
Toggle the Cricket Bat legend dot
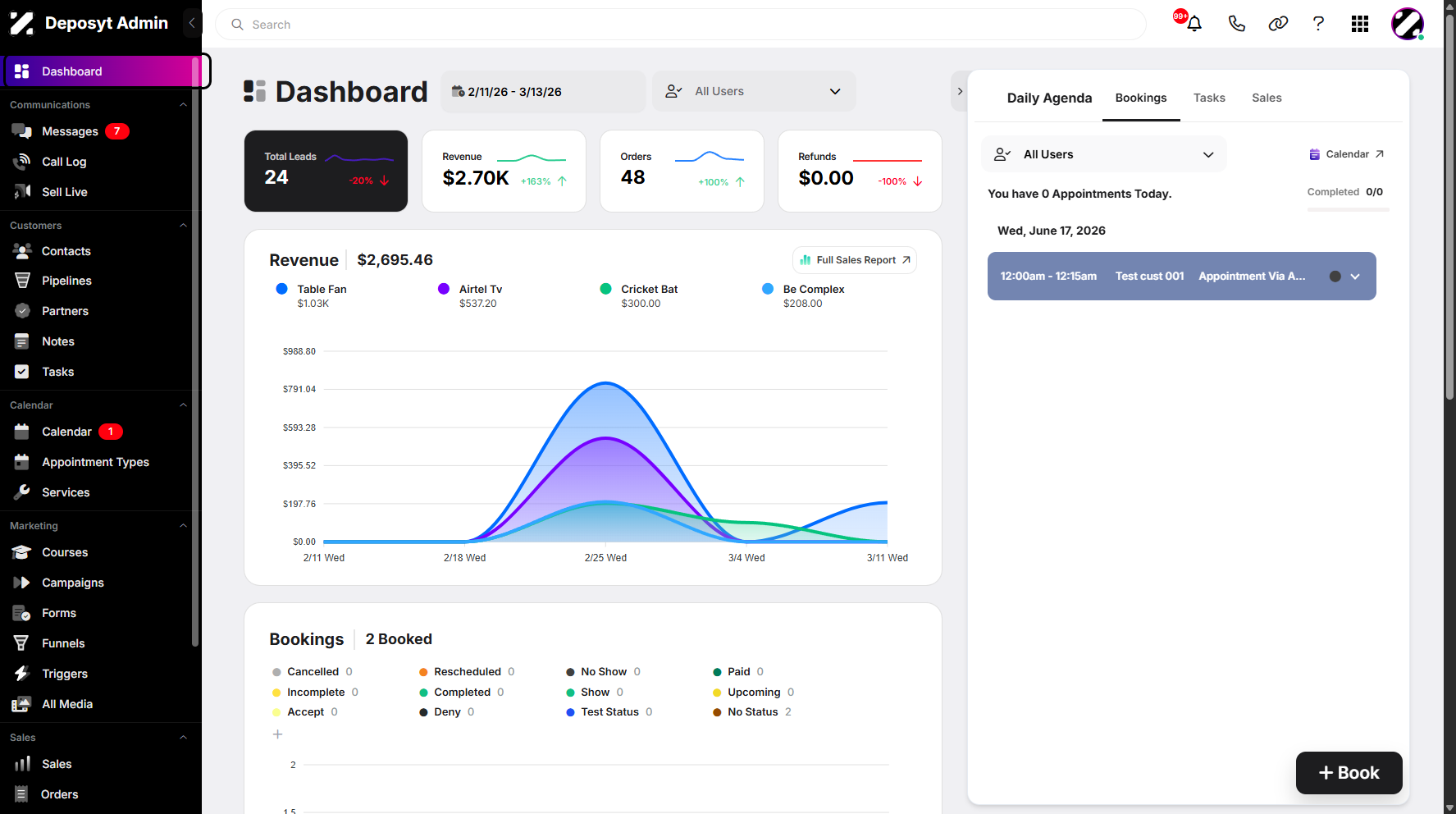(605, 289)
